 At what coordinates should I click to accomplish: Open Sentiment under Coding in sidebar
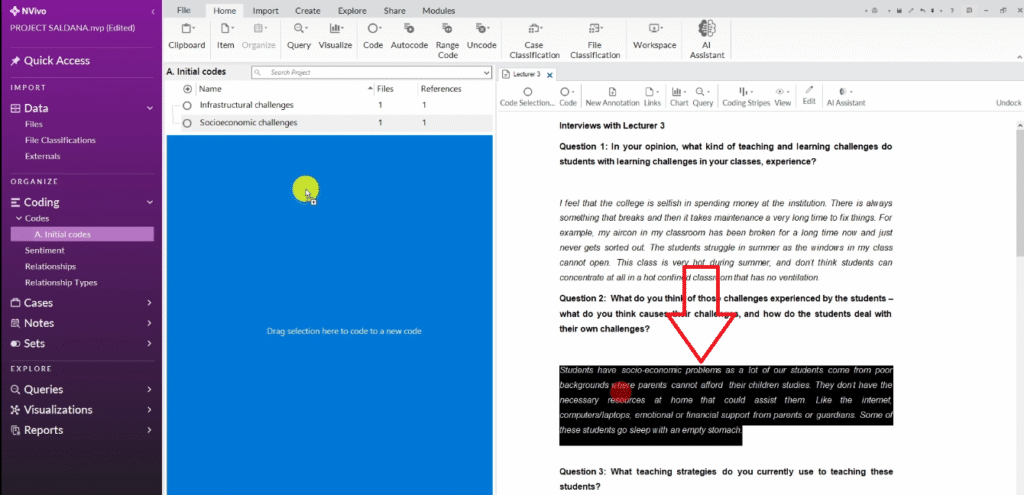pos(45,250)
